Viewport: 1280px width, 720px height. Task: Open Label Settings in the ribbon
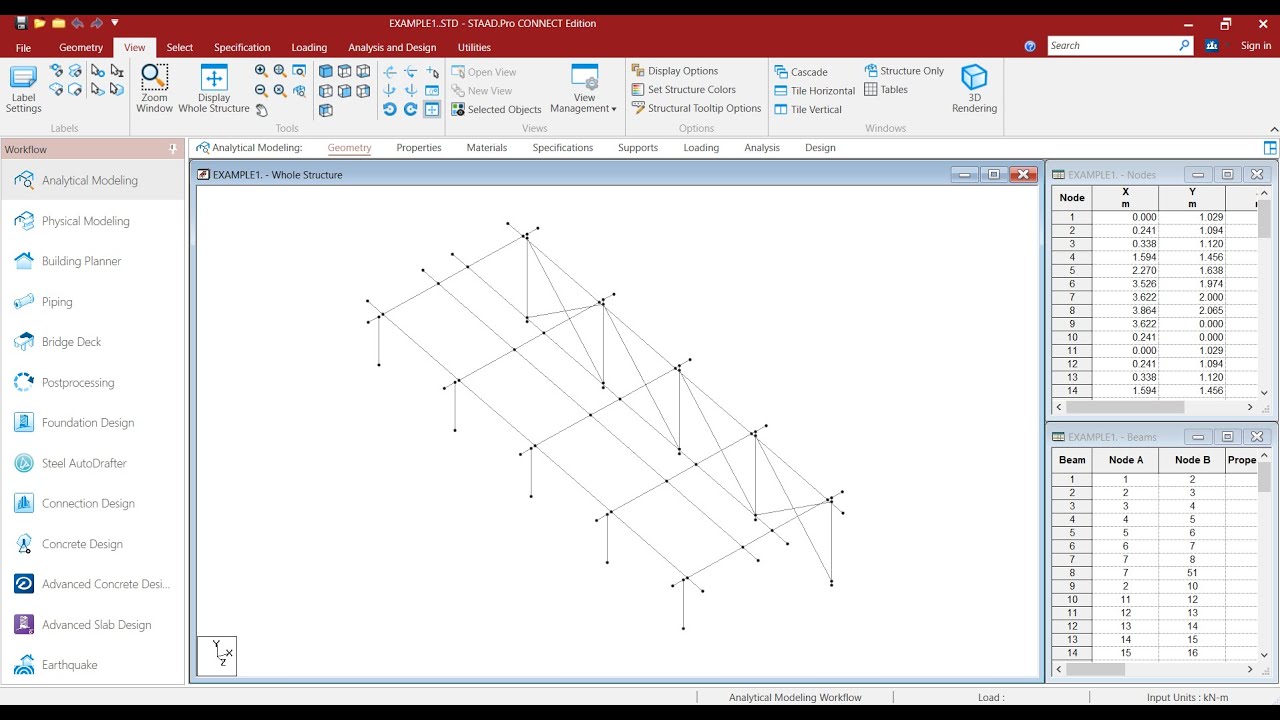point(23,89)
